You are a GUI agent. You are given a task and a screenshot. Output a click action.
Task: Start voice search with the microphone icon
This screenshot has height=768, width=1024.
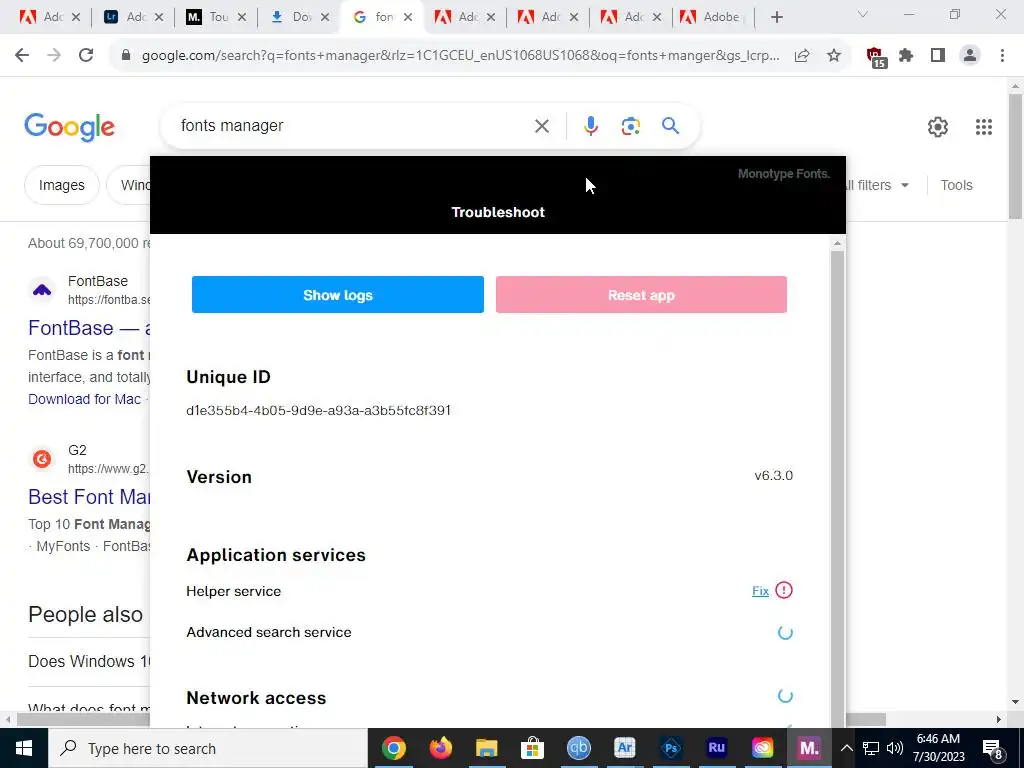point(590,126)
